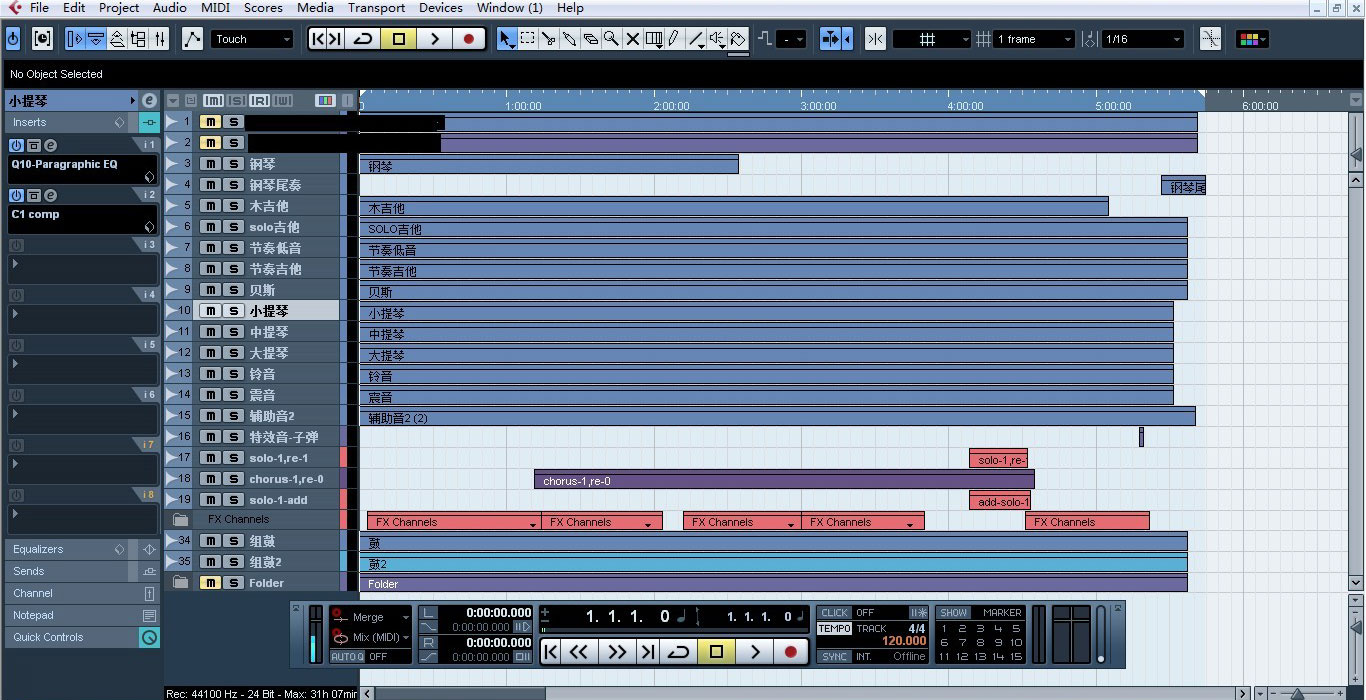Open the Mixer from the toolbar icon
Image resolution: width=1366 pixels, height=700 pixels.
coord(161,39)
